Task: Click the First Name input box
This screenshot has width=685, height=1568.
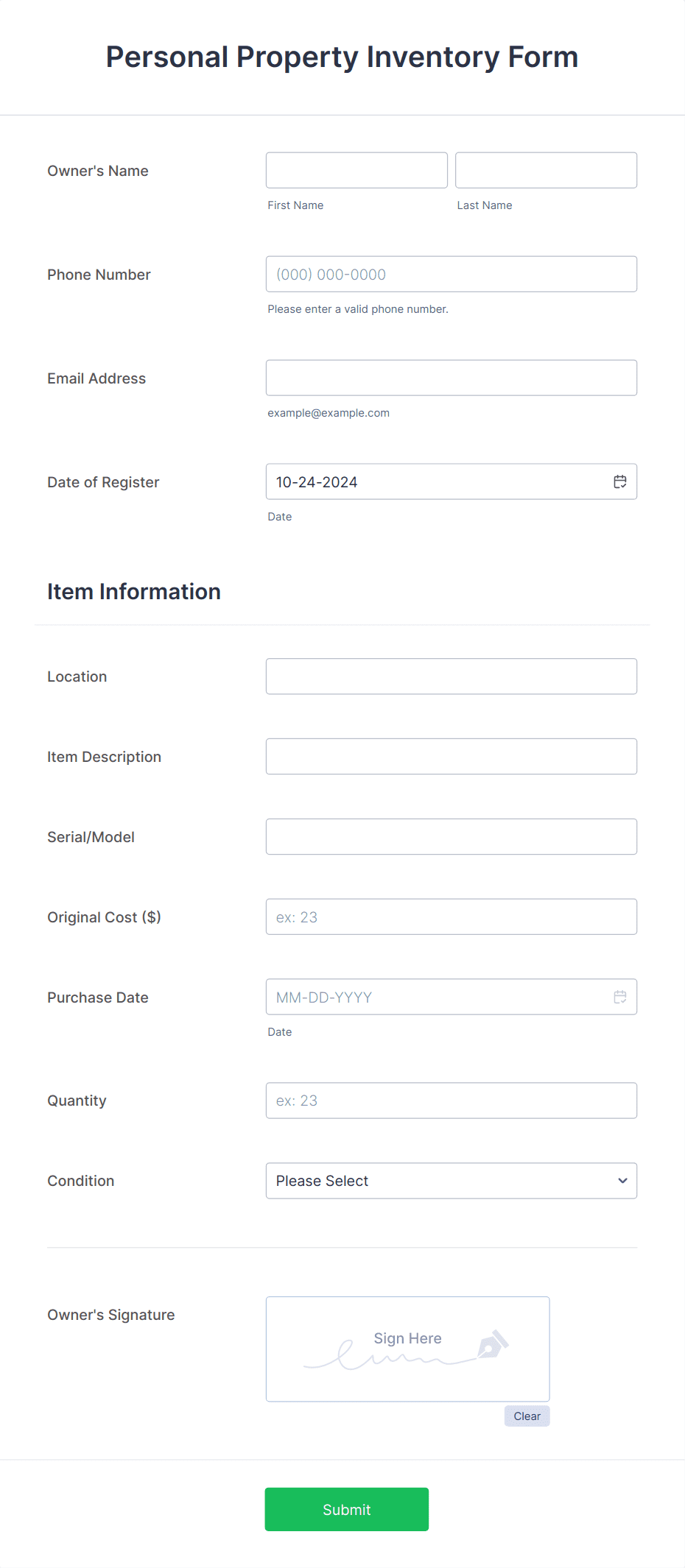Action: (356, 170)
